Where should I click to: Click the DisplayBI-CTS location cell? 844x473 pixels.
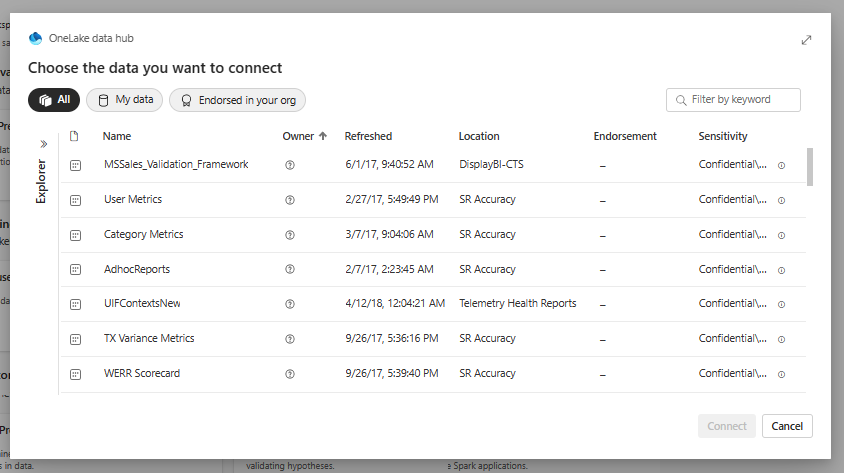coord(491,164)
